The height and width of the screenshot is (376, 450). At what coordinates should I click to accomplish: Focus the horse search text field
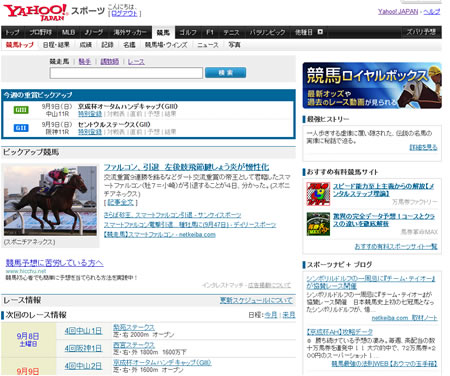[x=126, y=73]
